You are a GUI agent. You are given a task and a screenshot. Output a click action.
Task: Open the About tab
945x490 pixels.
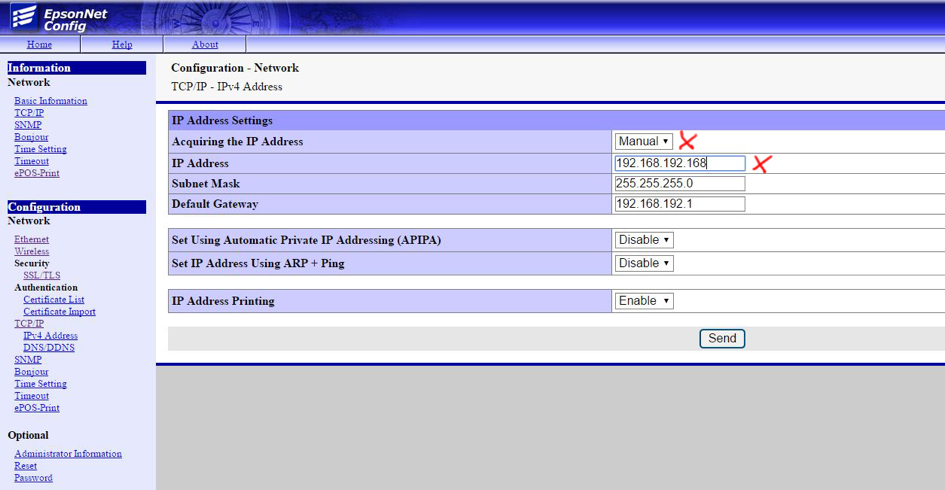(204, 45)
